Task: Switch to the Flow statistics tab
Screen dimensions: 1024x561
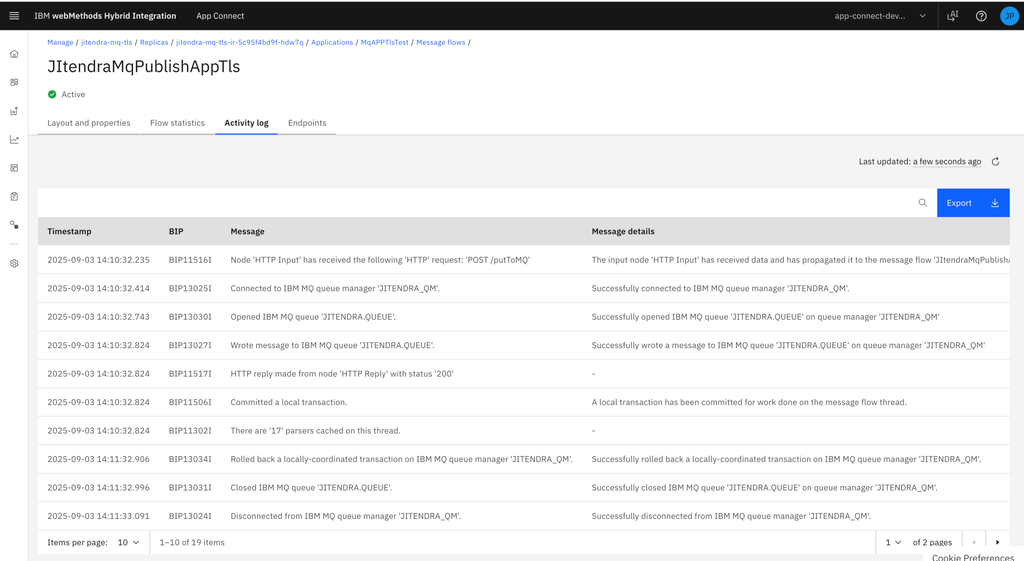Action: [177, 123]
